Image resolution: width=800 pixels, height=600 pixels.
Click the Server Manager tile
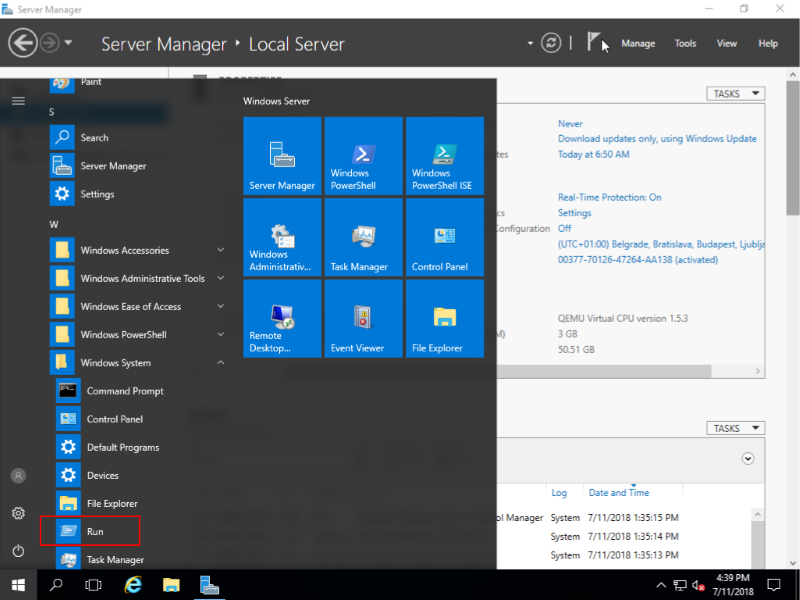pyautogui.click(x=282, y=156)
